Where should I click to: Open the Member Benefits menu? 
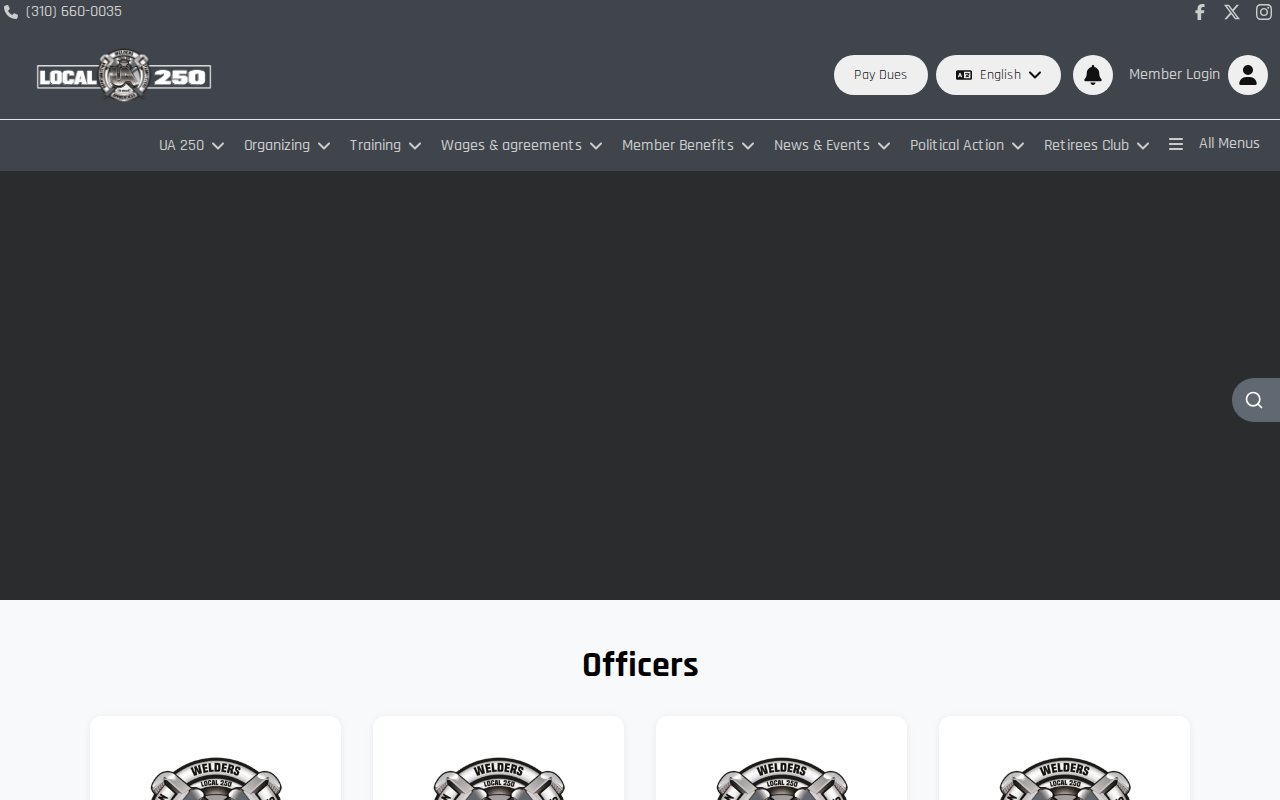click(687, 145)
